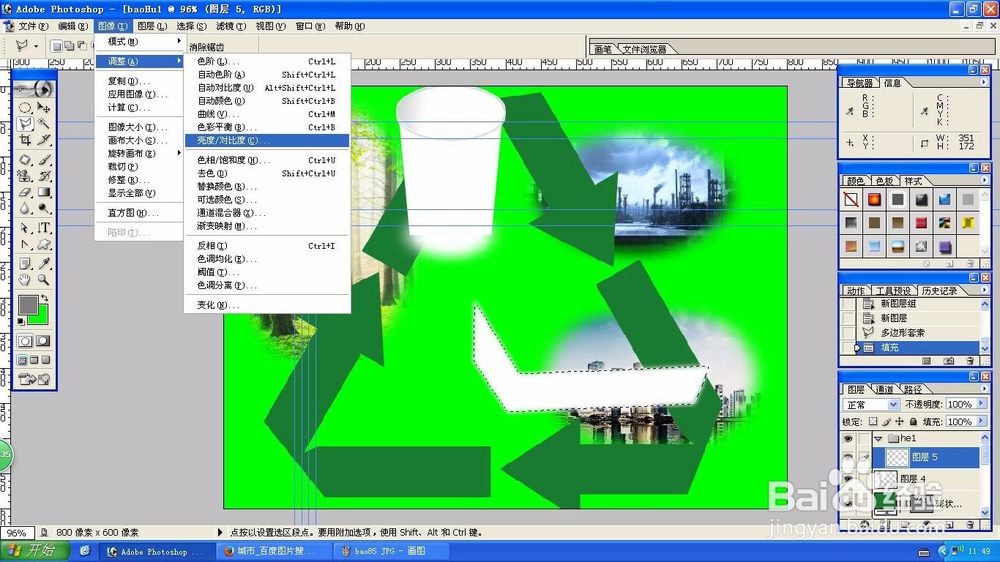Set history brush source for 新图层组 state
Image resolution: width=1000 pixels, height=562 pixels.
tap(848, 304)
